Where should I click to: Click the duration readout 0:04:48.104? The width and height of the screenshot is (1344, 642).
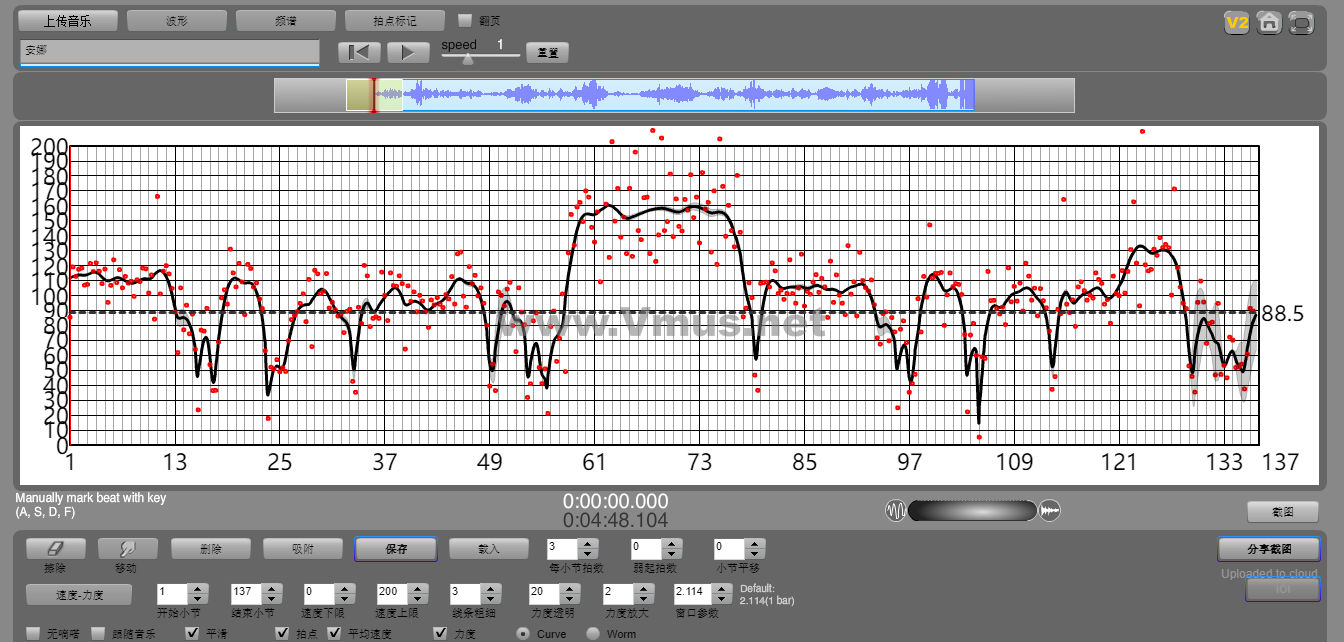(615, 520)
